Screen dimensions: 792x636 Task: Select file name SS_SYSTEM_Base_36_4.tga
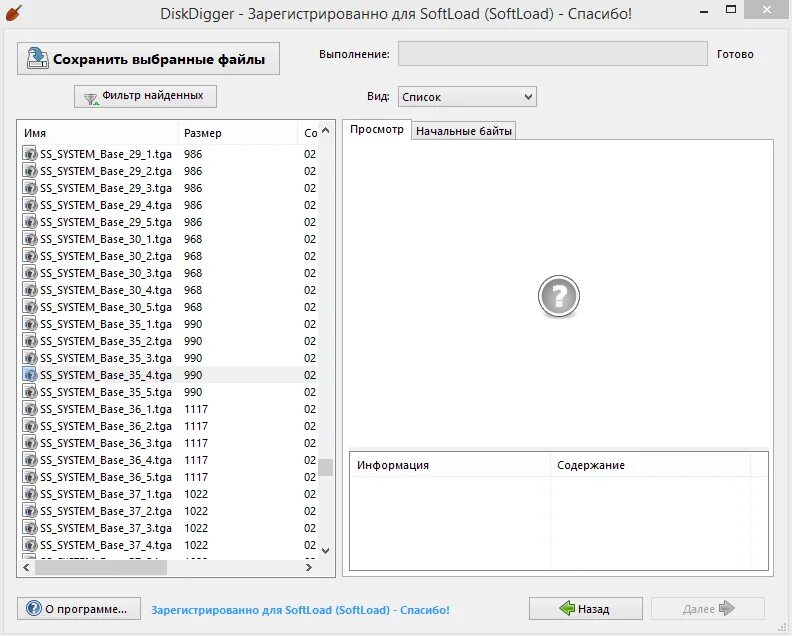pyautogui.click(x=106, y=460)
